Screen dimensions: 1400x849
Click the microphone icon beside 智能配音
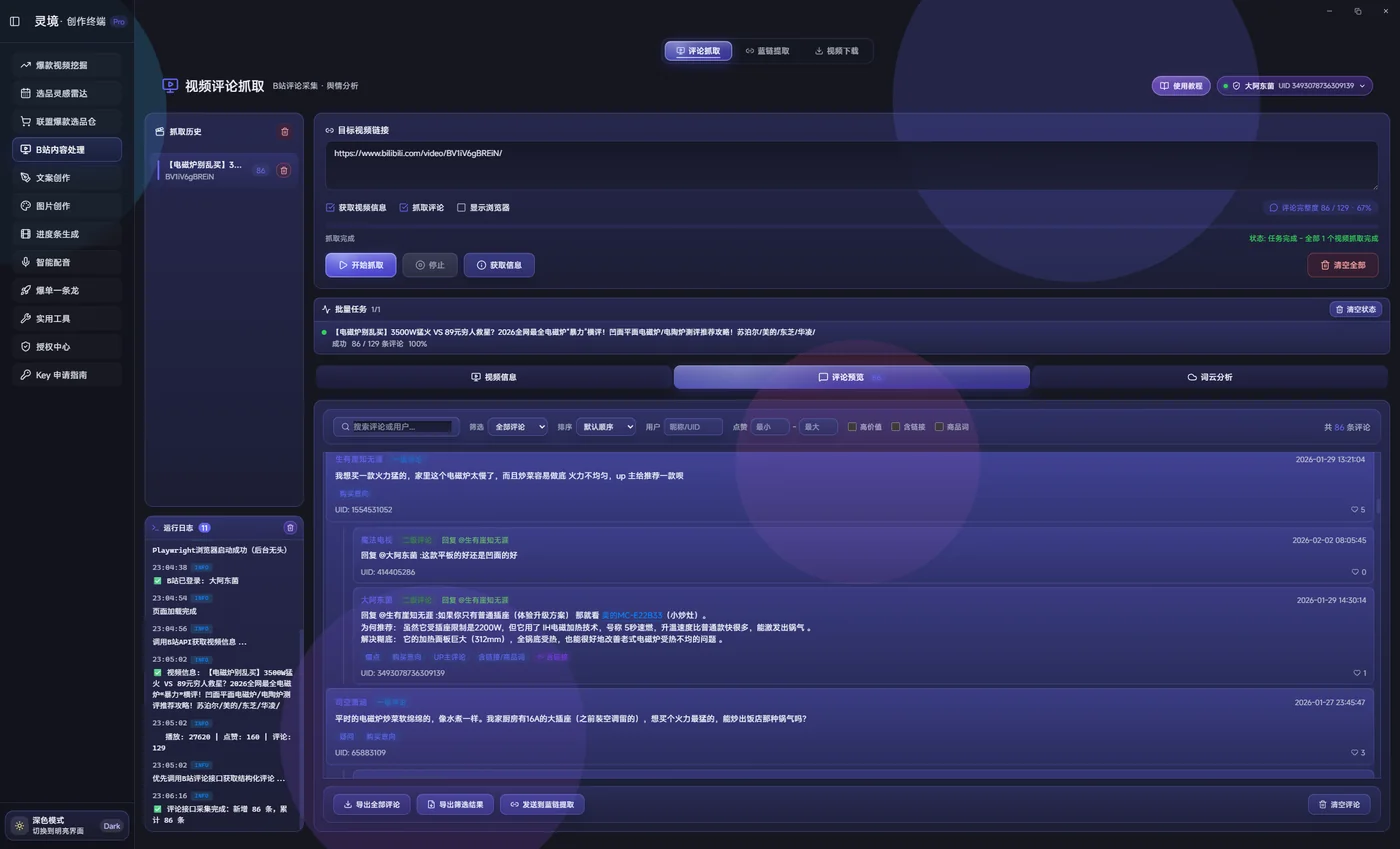(x=26, y=262)
